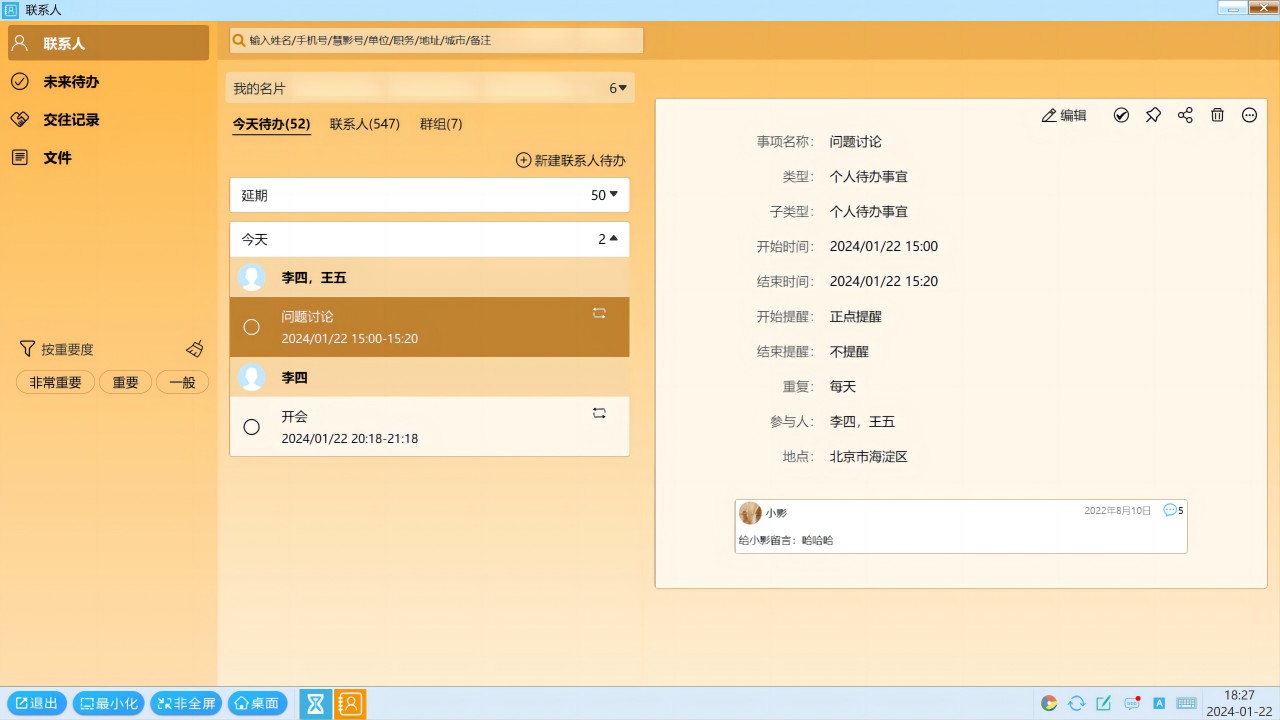This screenshot has width=1280, height=720.
Task: Toggle the 非常重要 importance filter
Action: coord(55,381)
